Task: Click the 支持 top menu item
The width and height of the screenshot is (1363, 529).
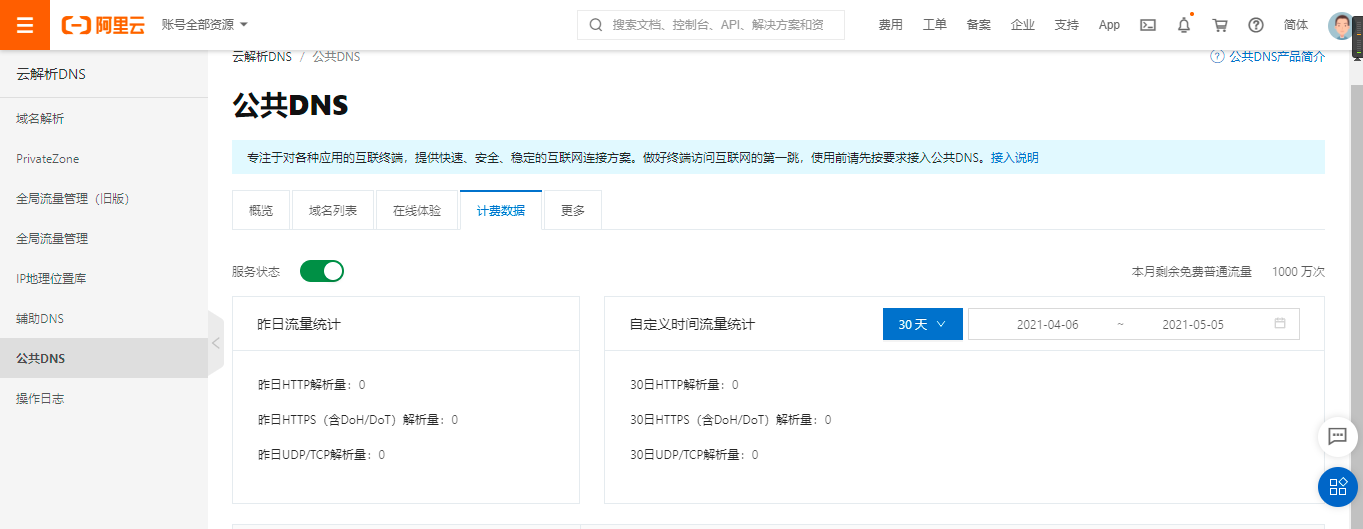Action: (1067, 25)
